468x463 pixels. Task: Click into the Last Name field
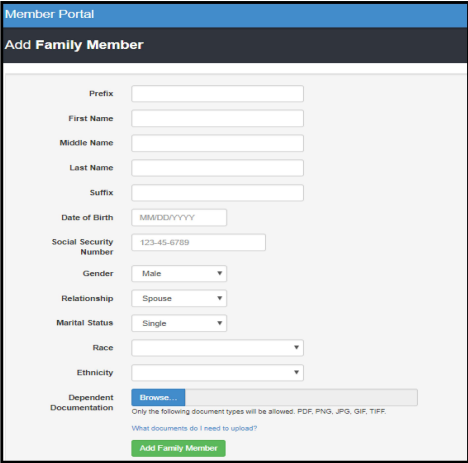pyautogui.click(x=217, y=168)
